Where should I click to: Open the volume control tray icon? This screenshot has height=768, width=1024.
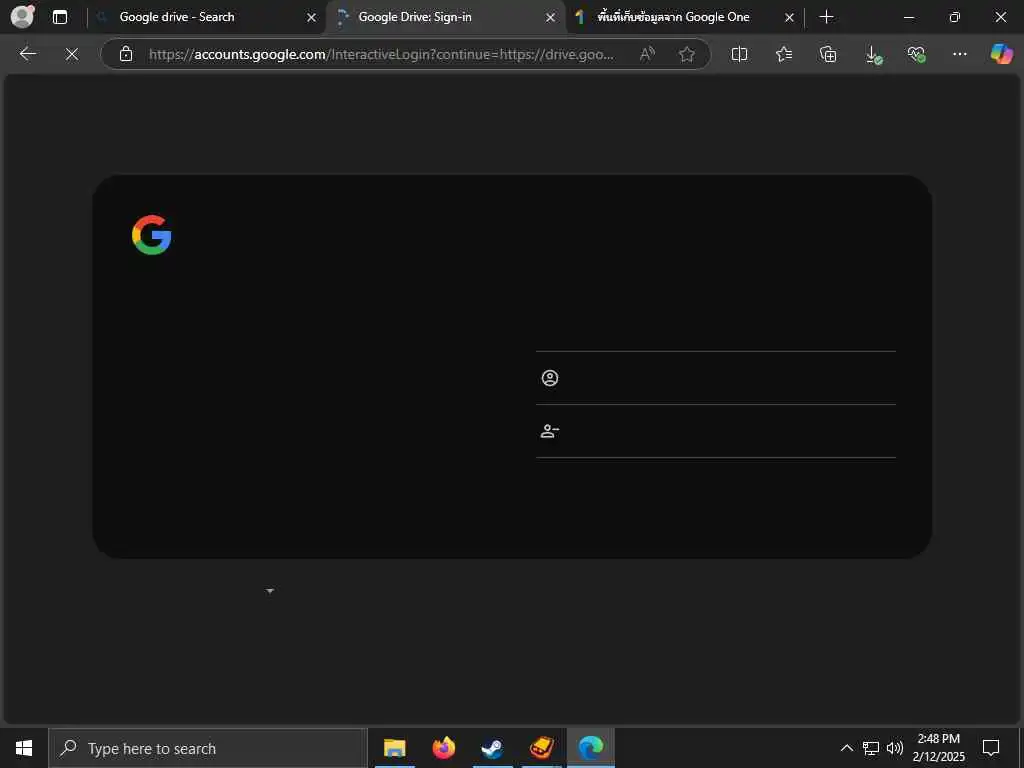[x=895, y=748]
